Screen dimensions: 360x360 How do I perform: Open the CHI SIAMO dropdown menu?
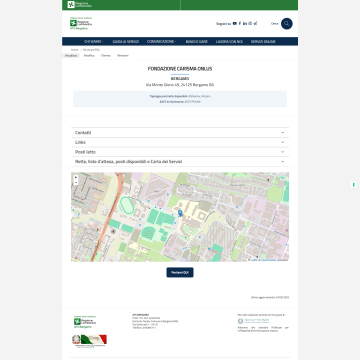[x=94, y=41]
